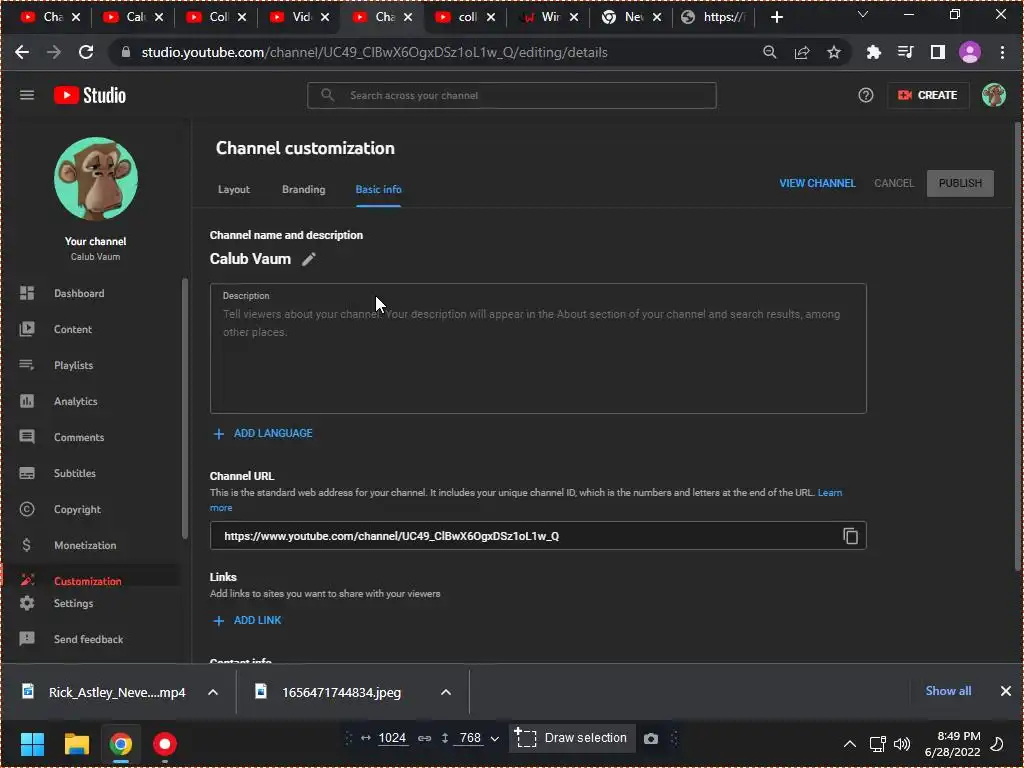The height and width of the screenshot is (768, 1024).
Task: Open the Chrome three-dot menu
Action: [1002, 52]
